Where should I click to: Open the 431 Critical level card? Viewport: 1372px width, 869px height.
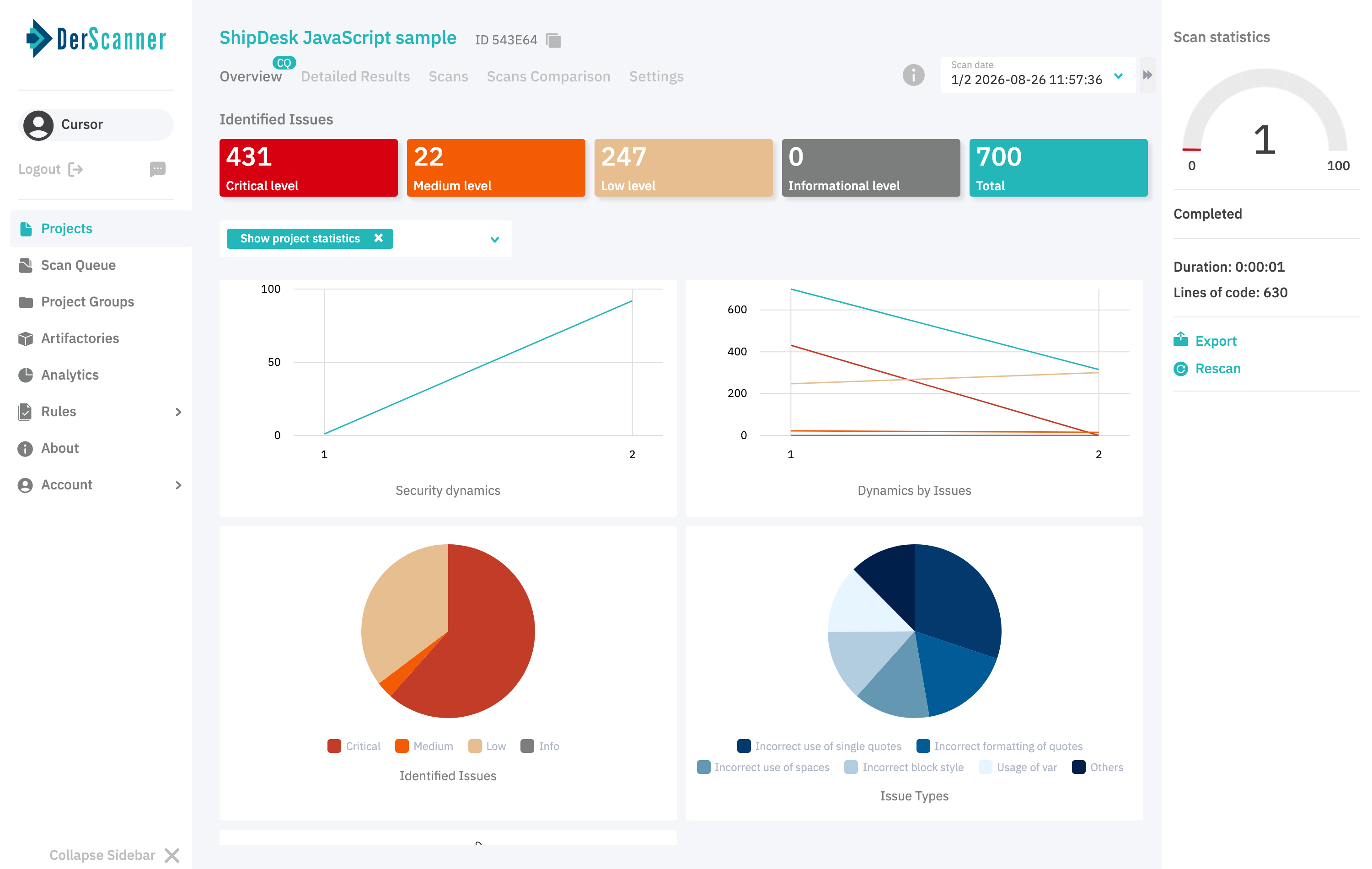click(308, 167)
